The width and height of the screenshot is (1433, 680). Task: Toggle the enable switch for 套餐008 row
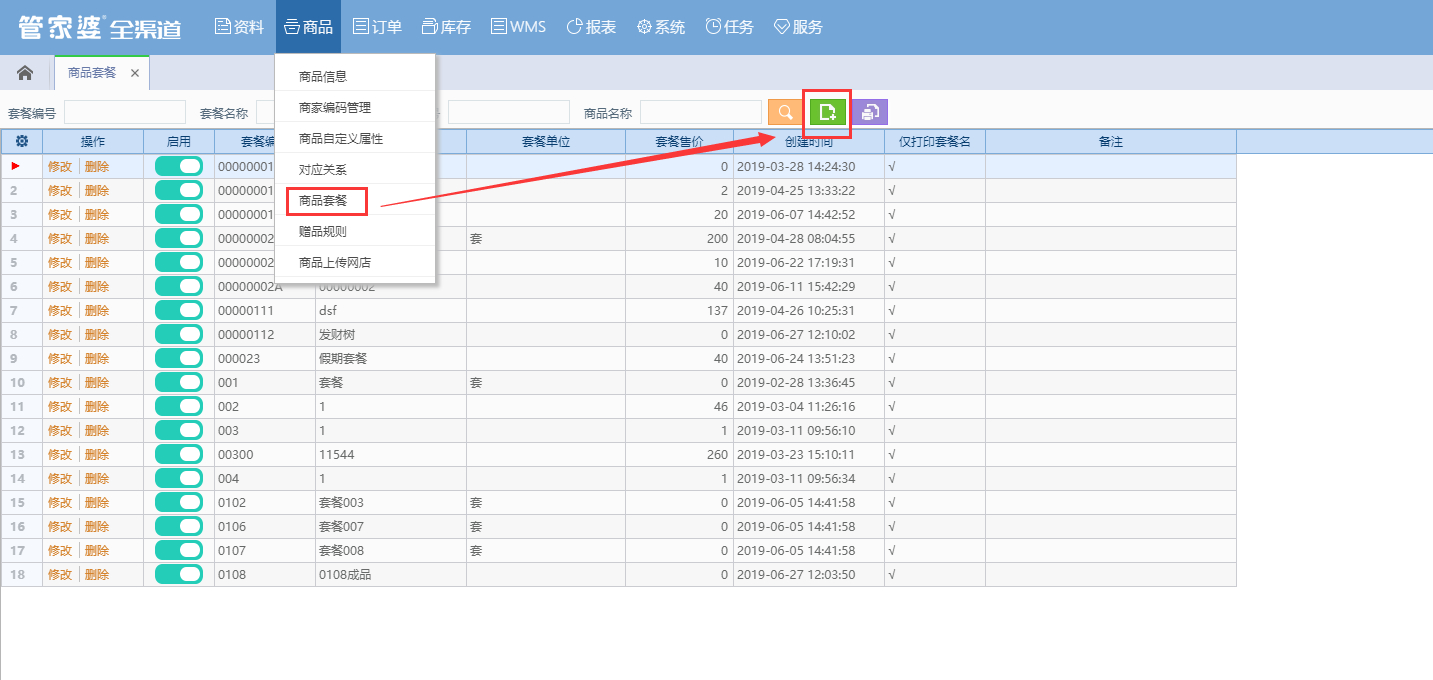(x=179, y=550)
